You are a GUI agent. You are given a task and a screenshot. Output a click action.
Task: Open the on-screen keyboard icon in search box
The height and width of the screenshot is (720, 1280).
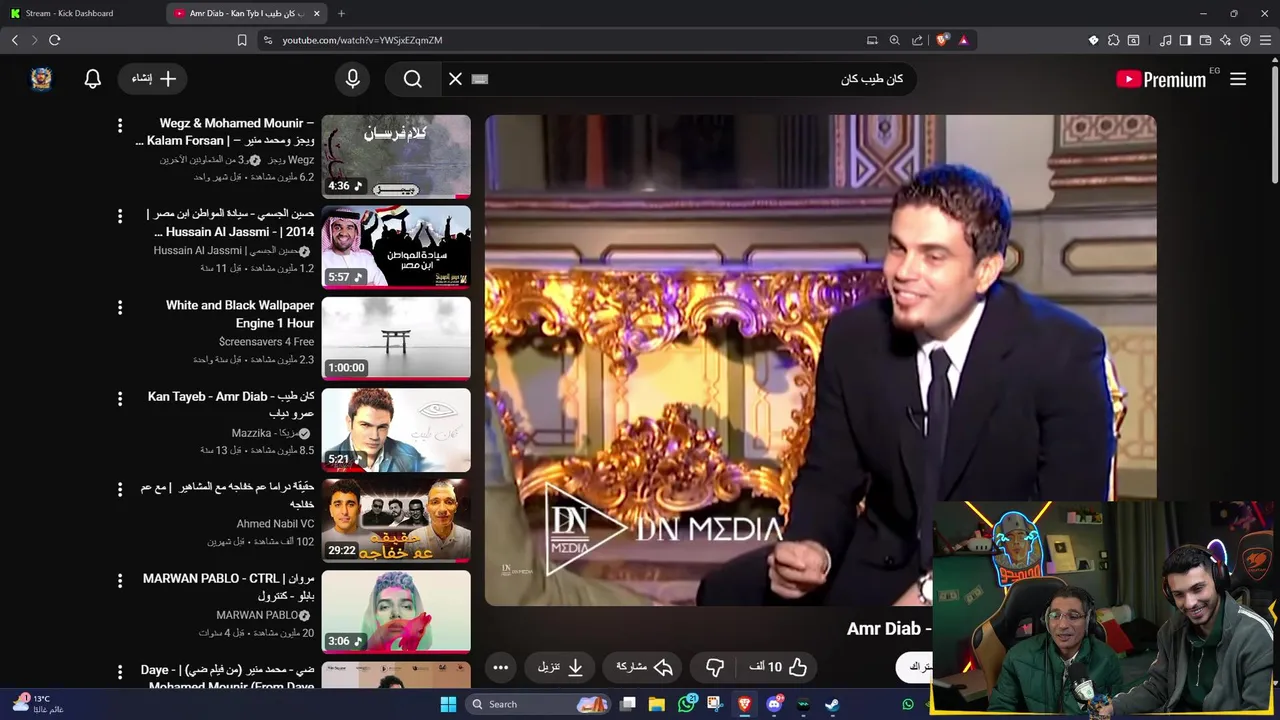(480, 79)
